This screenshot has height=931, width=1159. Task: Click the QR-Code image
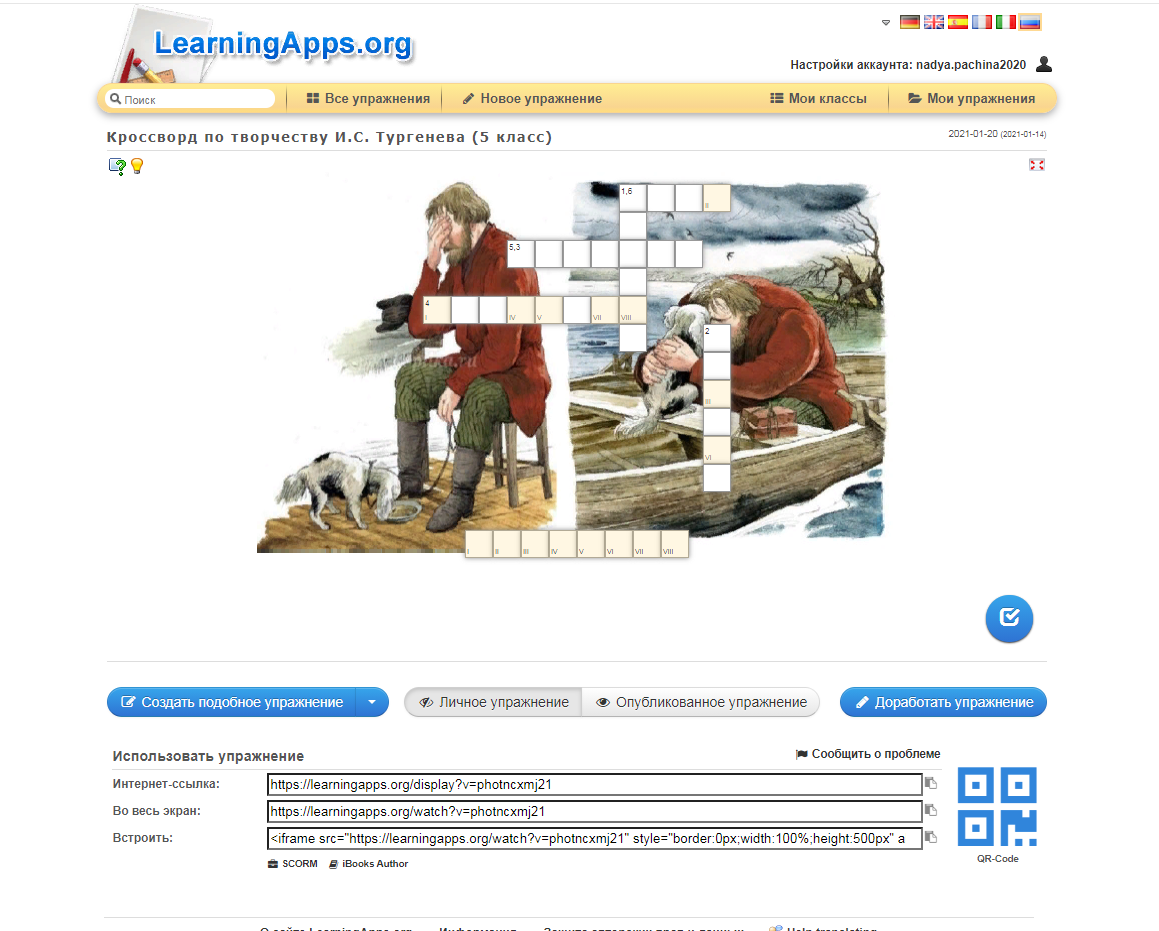coord(997,806)
